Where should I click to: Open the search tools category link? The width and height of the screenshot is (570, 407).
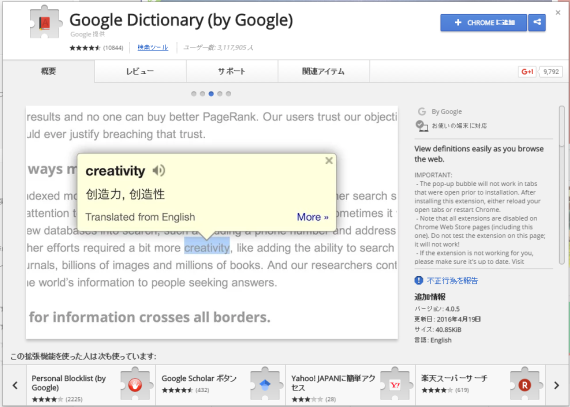[153, 48]
